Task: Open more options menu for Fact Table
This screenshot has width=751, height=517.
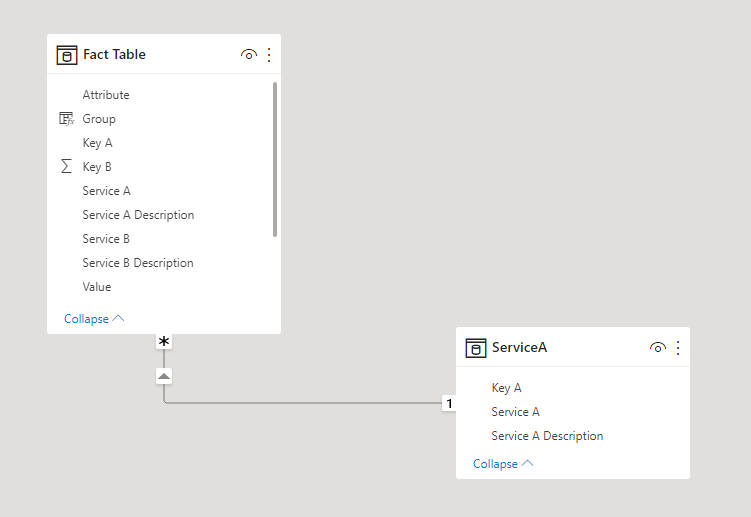Action: pos(269,55)
